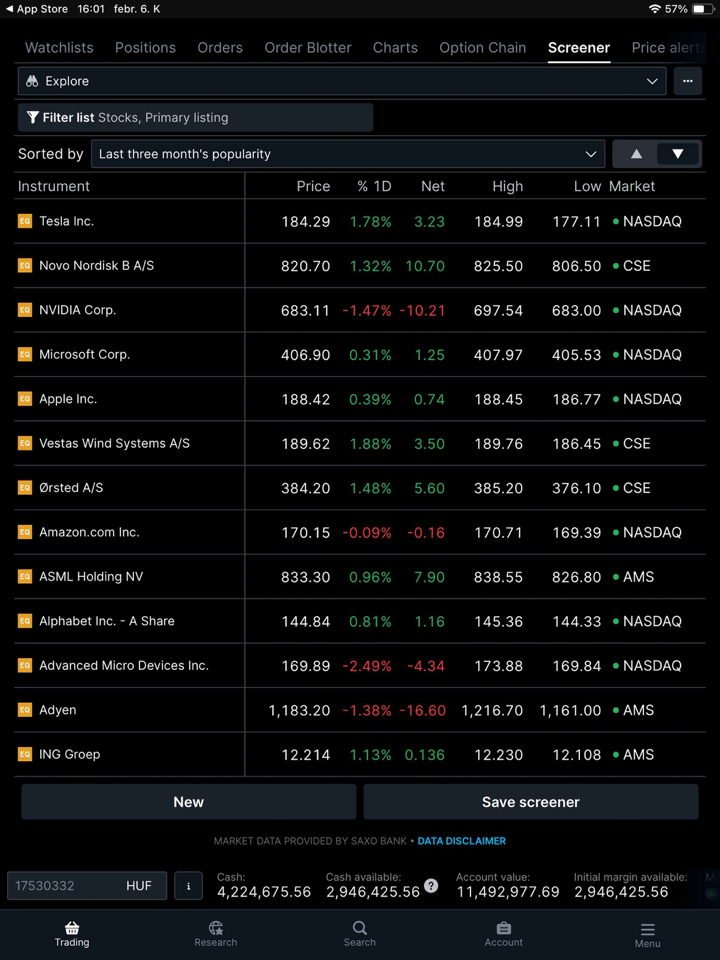Switch to the Option Chain tab
Viewport: 720px width, 960px height.
point(482,48)
